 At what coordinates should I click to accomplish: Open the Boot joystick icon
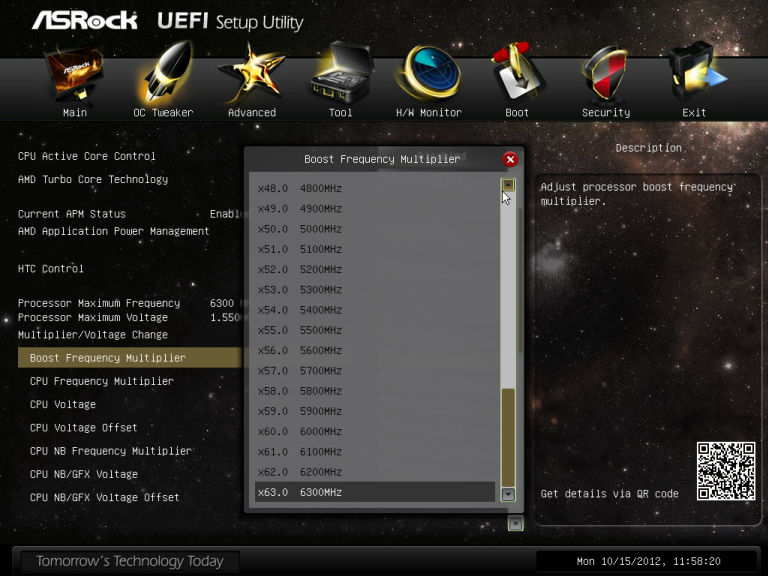(x=517, y=72)
